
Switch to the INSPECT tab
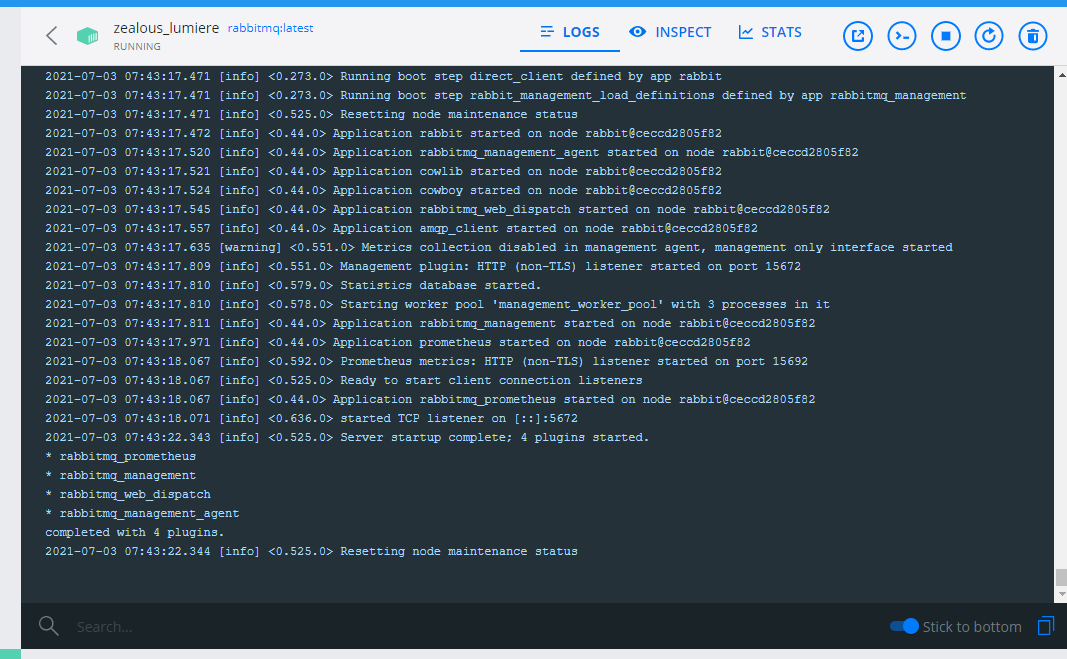coord(670,32)
